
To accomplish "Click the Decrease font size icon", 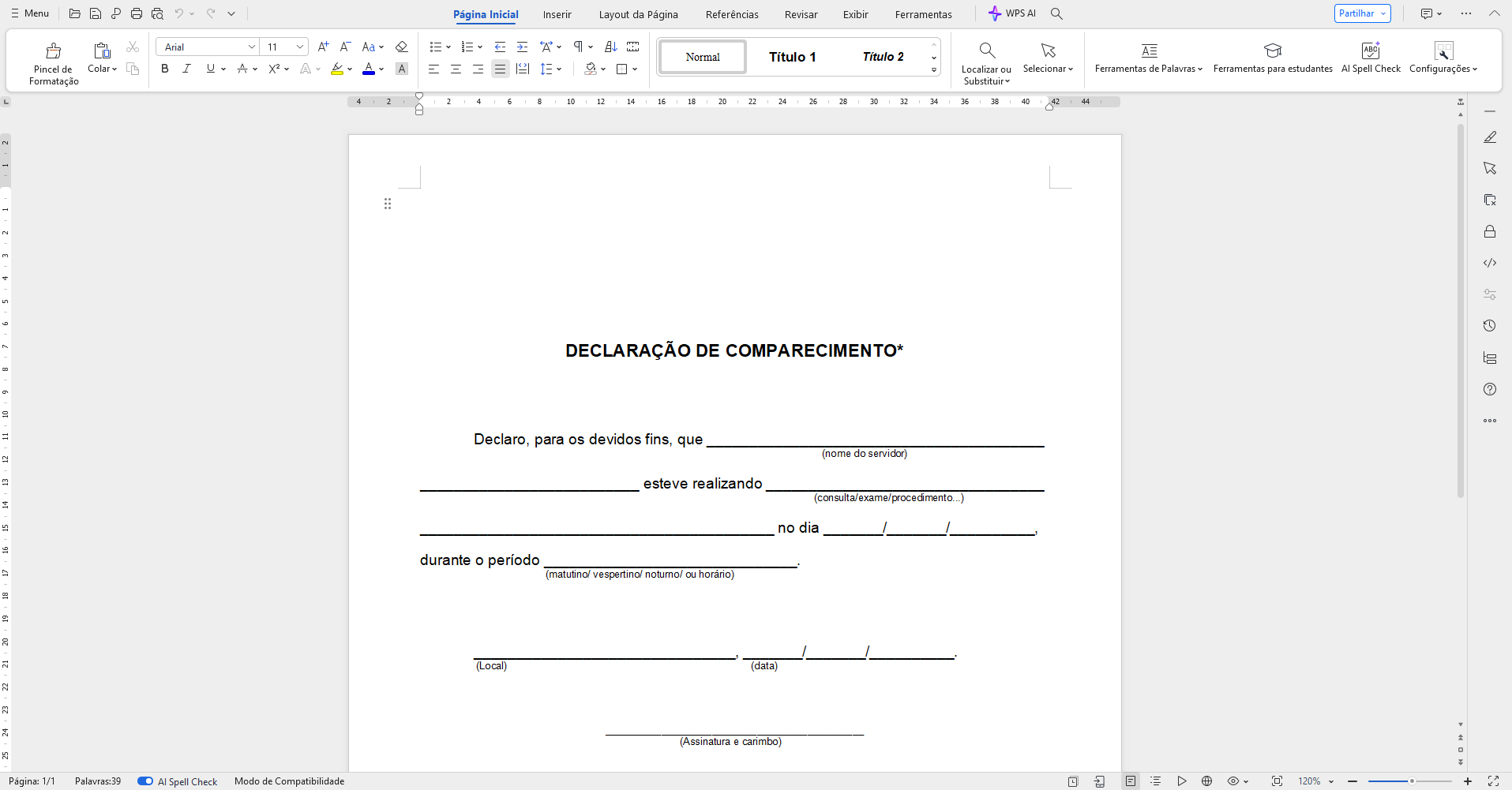I will point(345,47).
